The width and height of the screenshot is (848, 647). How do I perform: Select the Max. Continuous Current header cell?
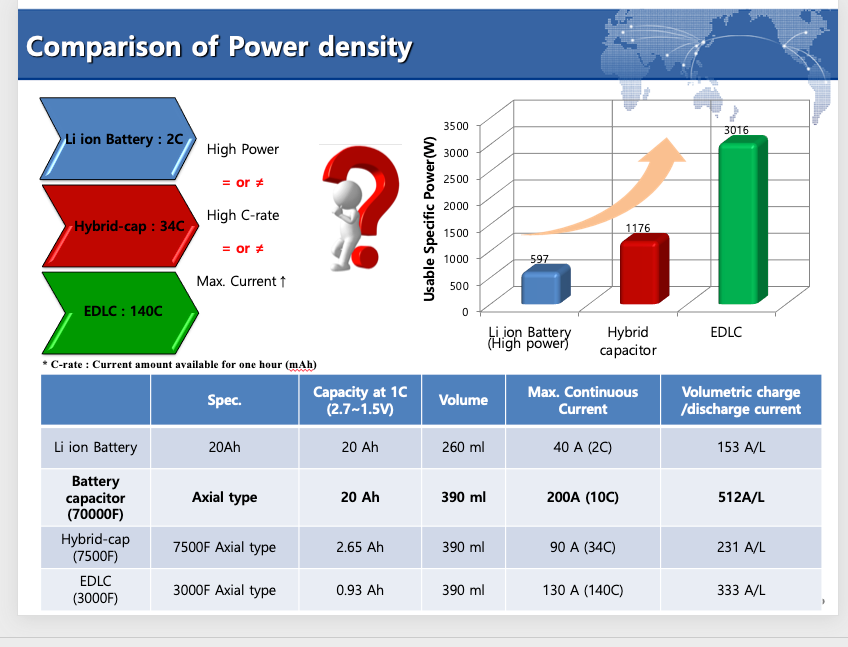coord(582,400)
